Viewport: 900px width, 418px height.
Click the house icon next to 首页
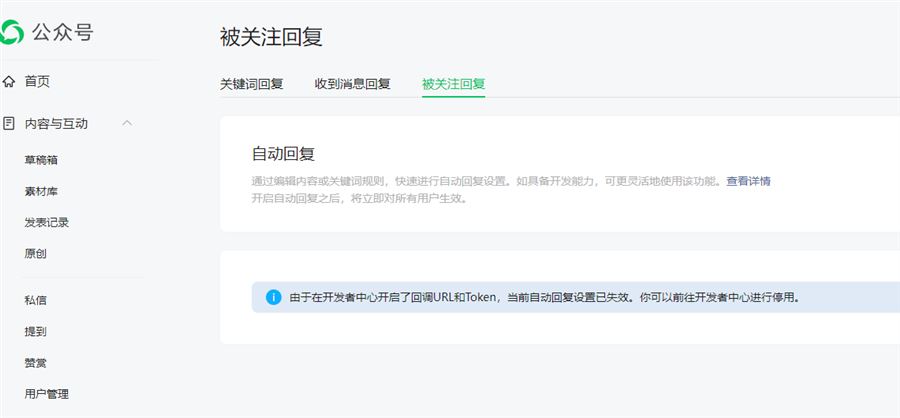click(x=9, y=81)
